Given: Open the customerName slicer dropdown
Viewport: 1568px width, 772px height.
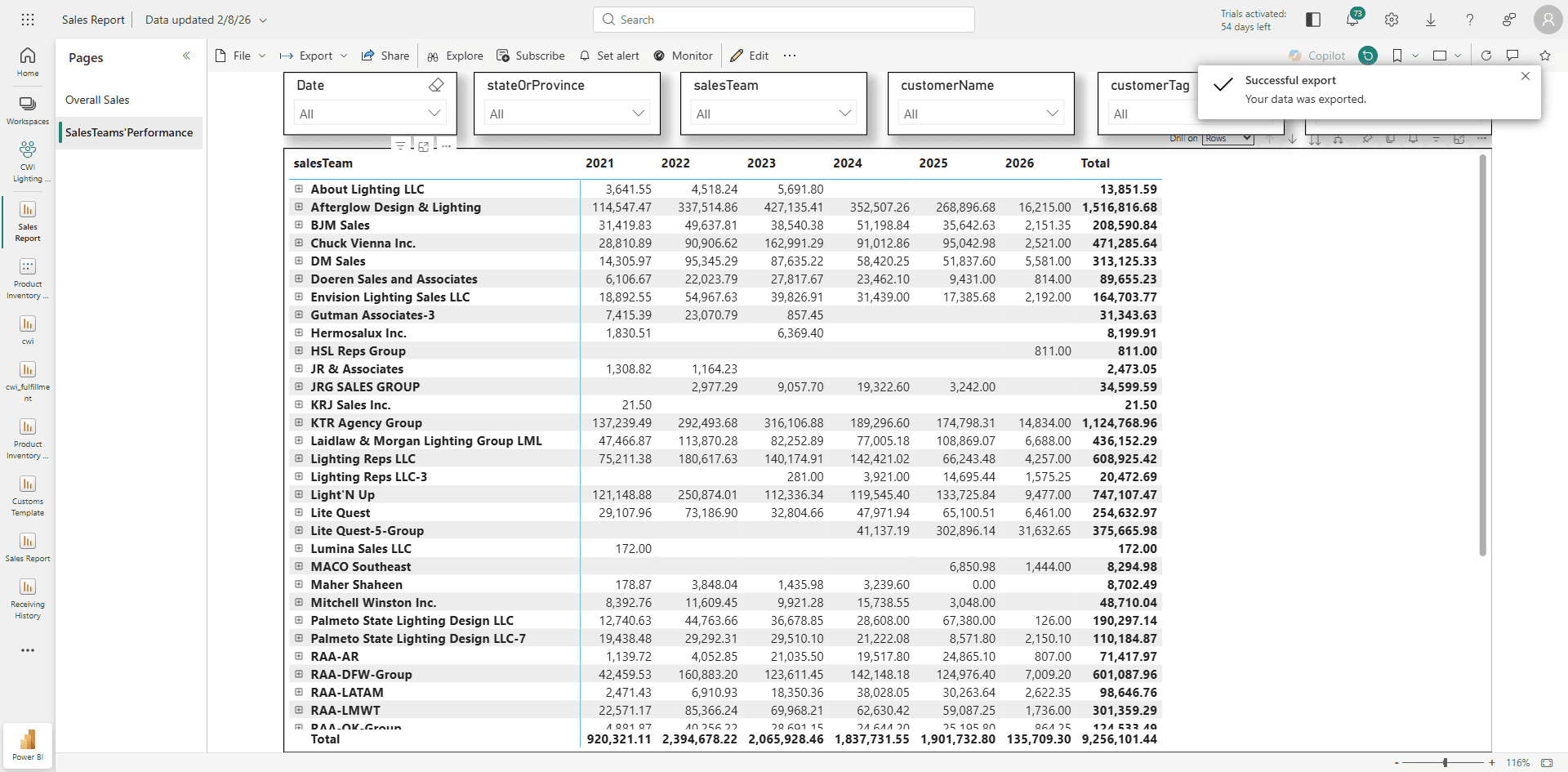Looking at the screenshot, I should [x=982, y=114].
